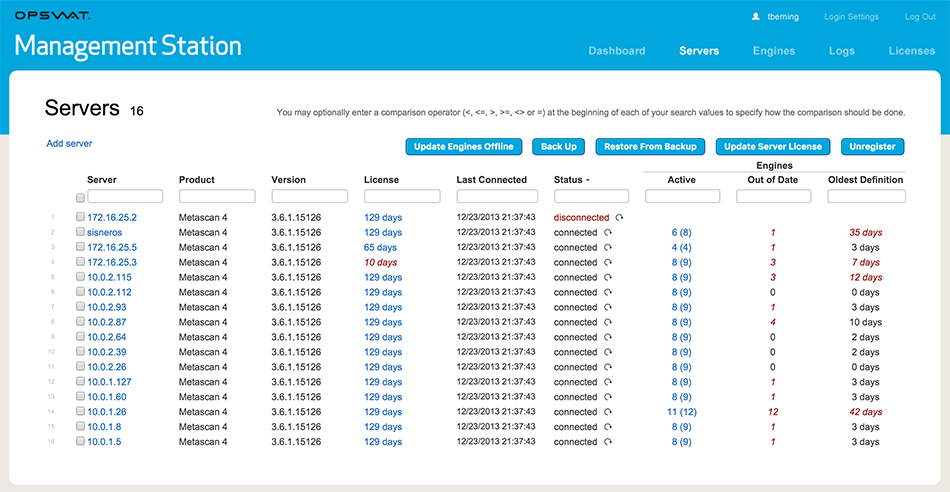
Task: Focus the Version filter field
Action: click(310, 196)
